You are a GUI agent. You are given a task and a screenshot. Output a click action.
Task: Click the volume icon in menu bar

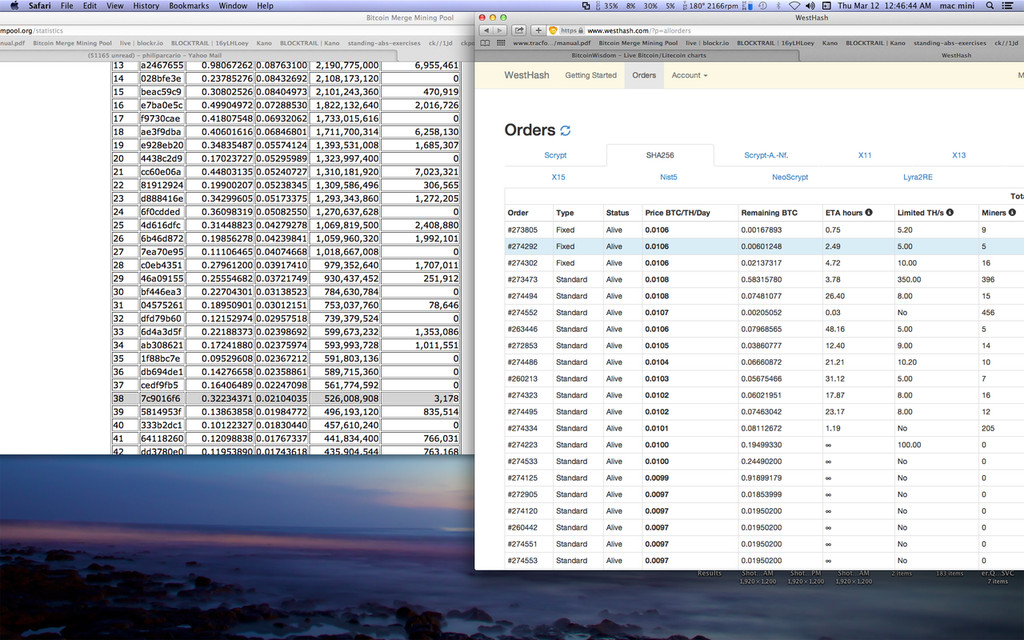810,6
